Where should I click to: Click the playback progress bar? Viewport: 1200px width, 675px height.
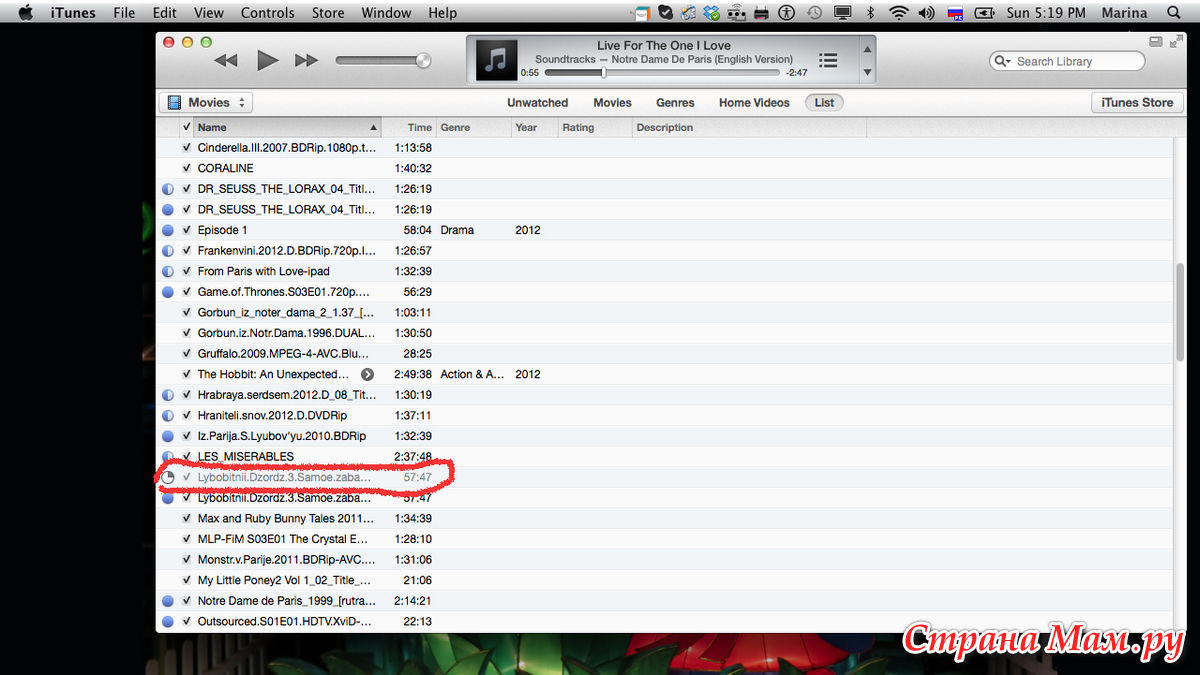[x=661, y=73]
